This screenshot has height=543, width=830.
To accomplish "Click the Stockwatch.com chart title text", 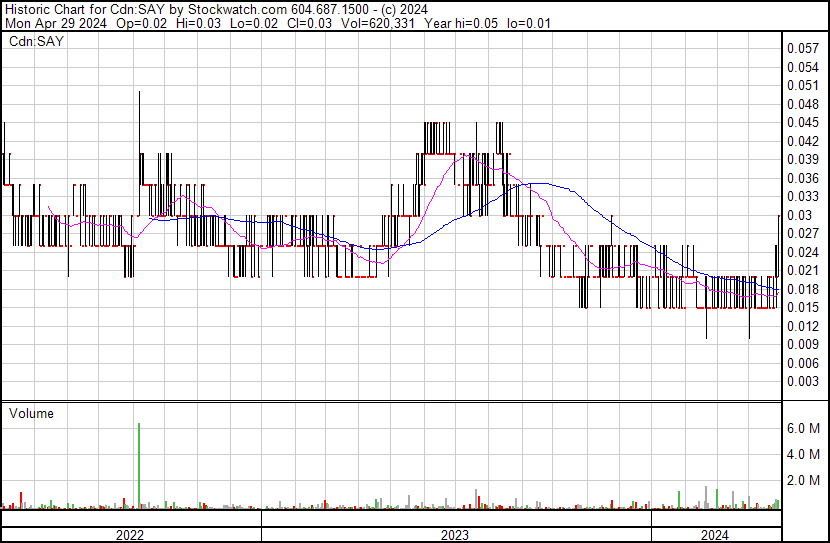I will [238, 9].
